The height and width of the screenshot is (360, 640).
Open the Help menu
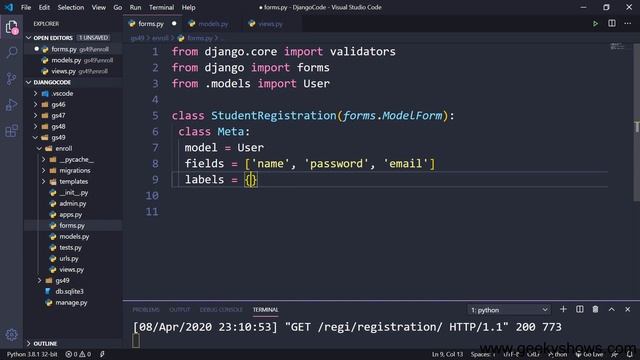tap(188, 7)
